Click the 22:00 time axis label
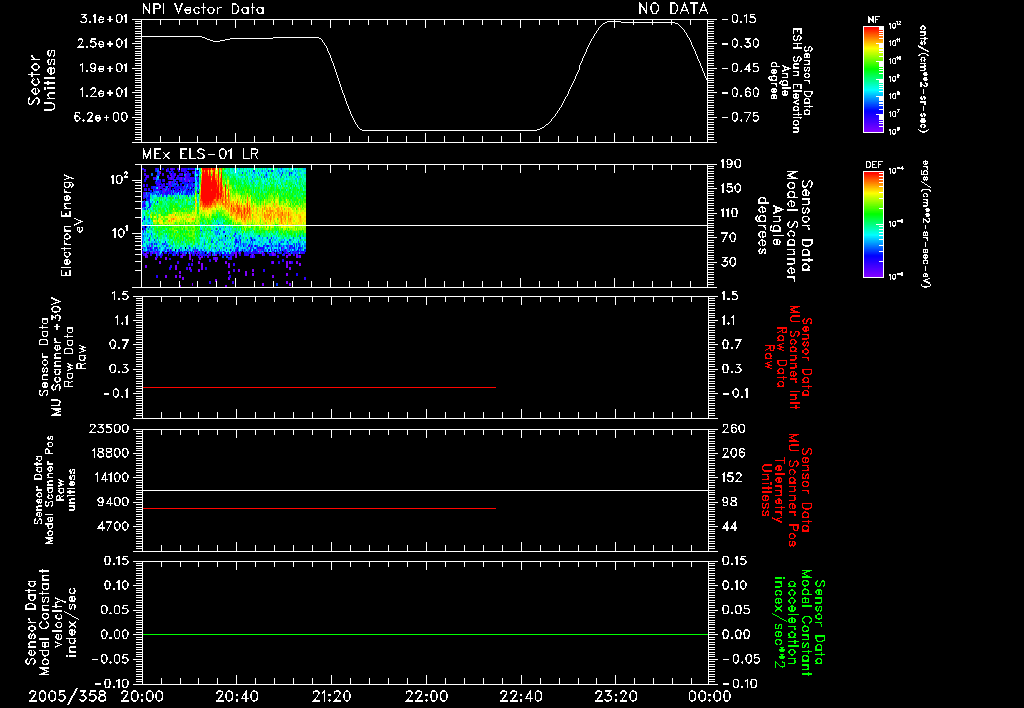 tap(426, 696)
